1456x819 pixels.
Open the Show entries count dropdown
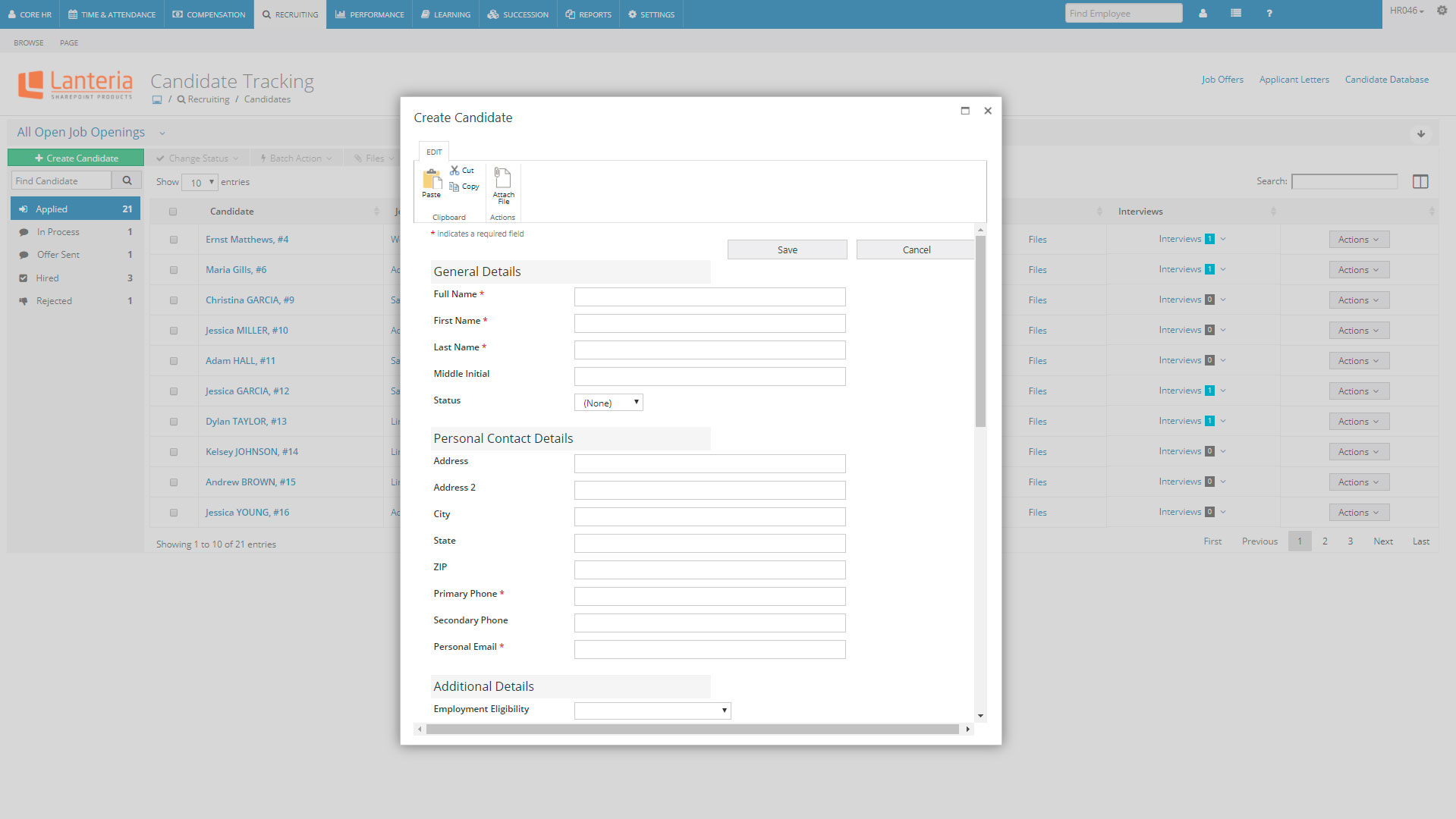point(200,182)
